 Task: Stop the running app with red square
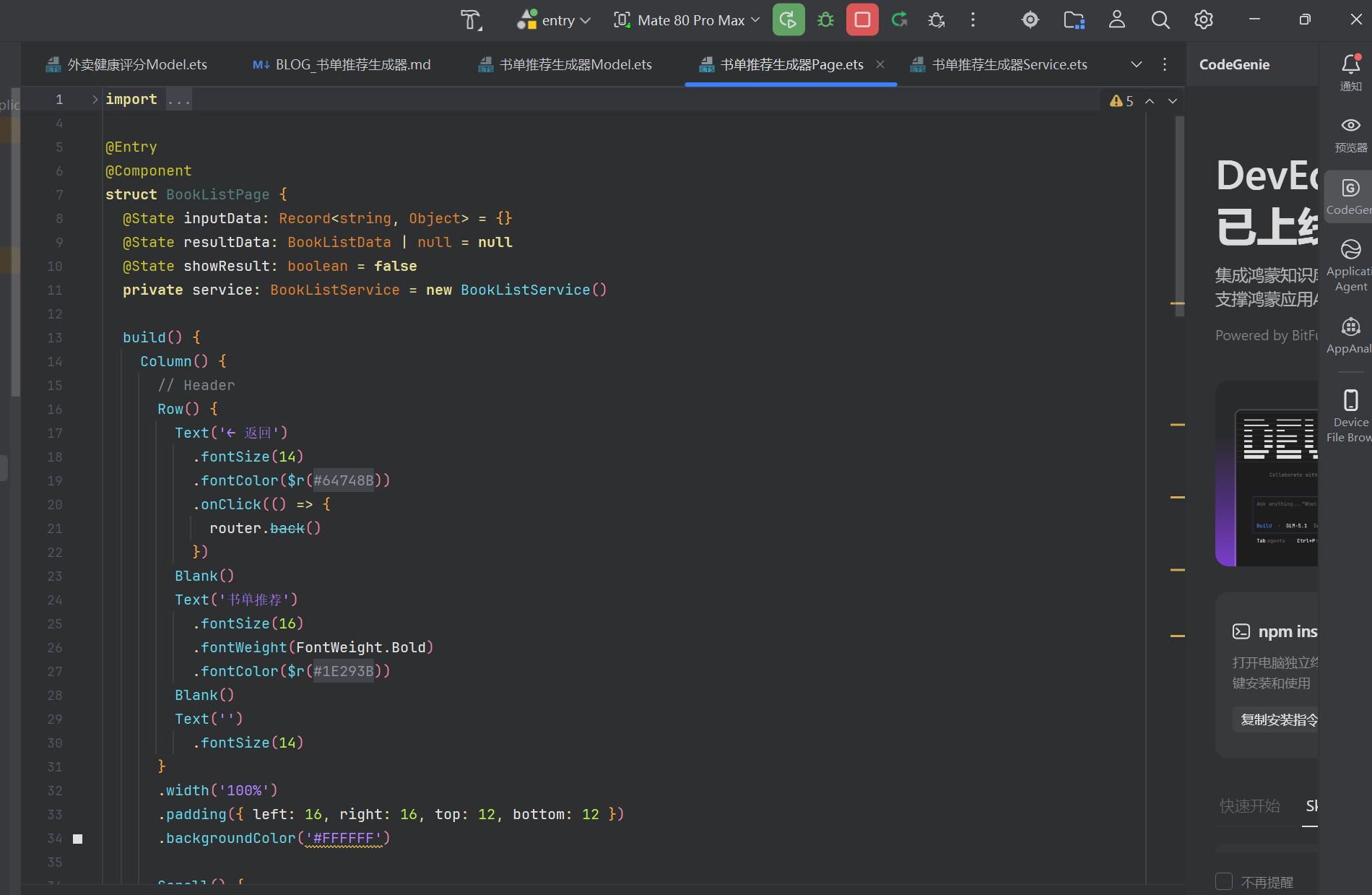coord(862,20)
